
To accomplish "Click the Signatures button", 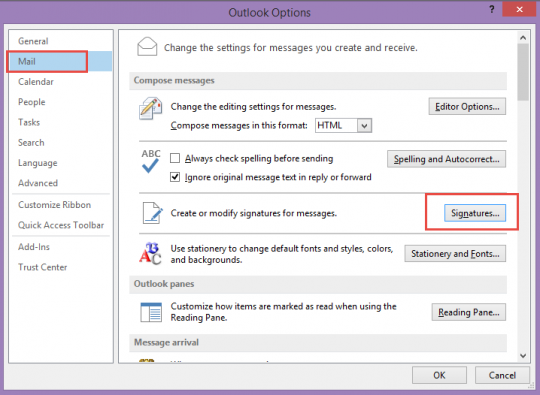I will (475, 213).
